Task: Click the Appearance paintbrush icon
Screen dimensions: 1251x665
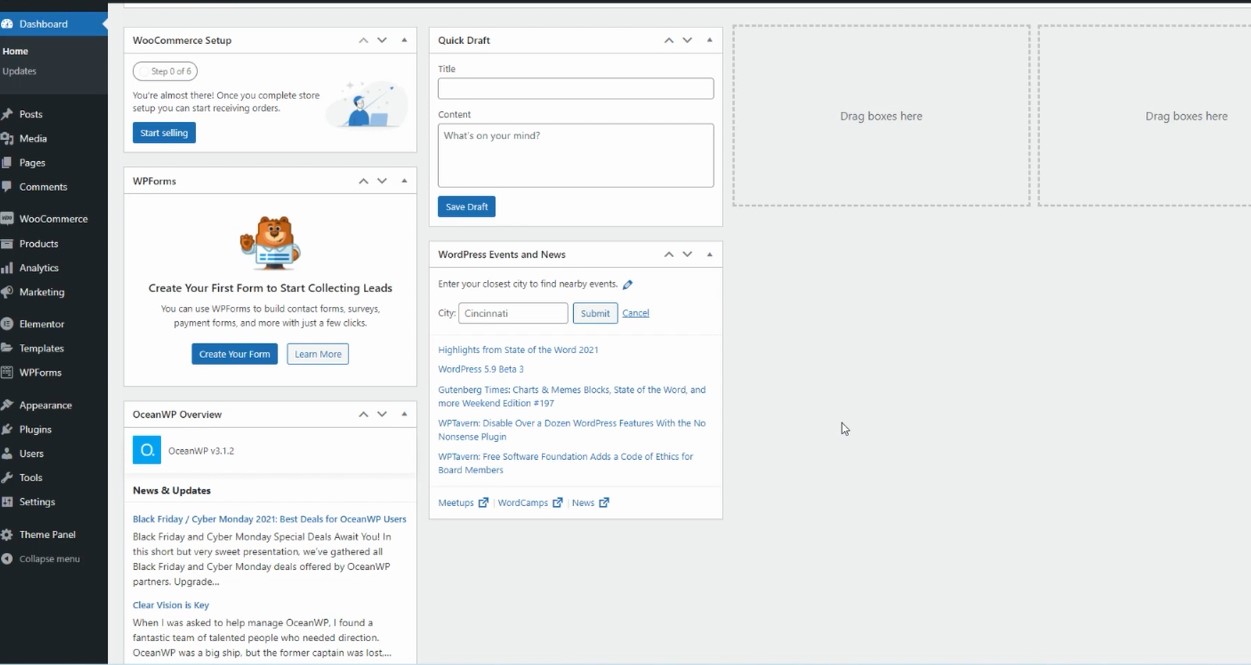Action: (7, 405)
